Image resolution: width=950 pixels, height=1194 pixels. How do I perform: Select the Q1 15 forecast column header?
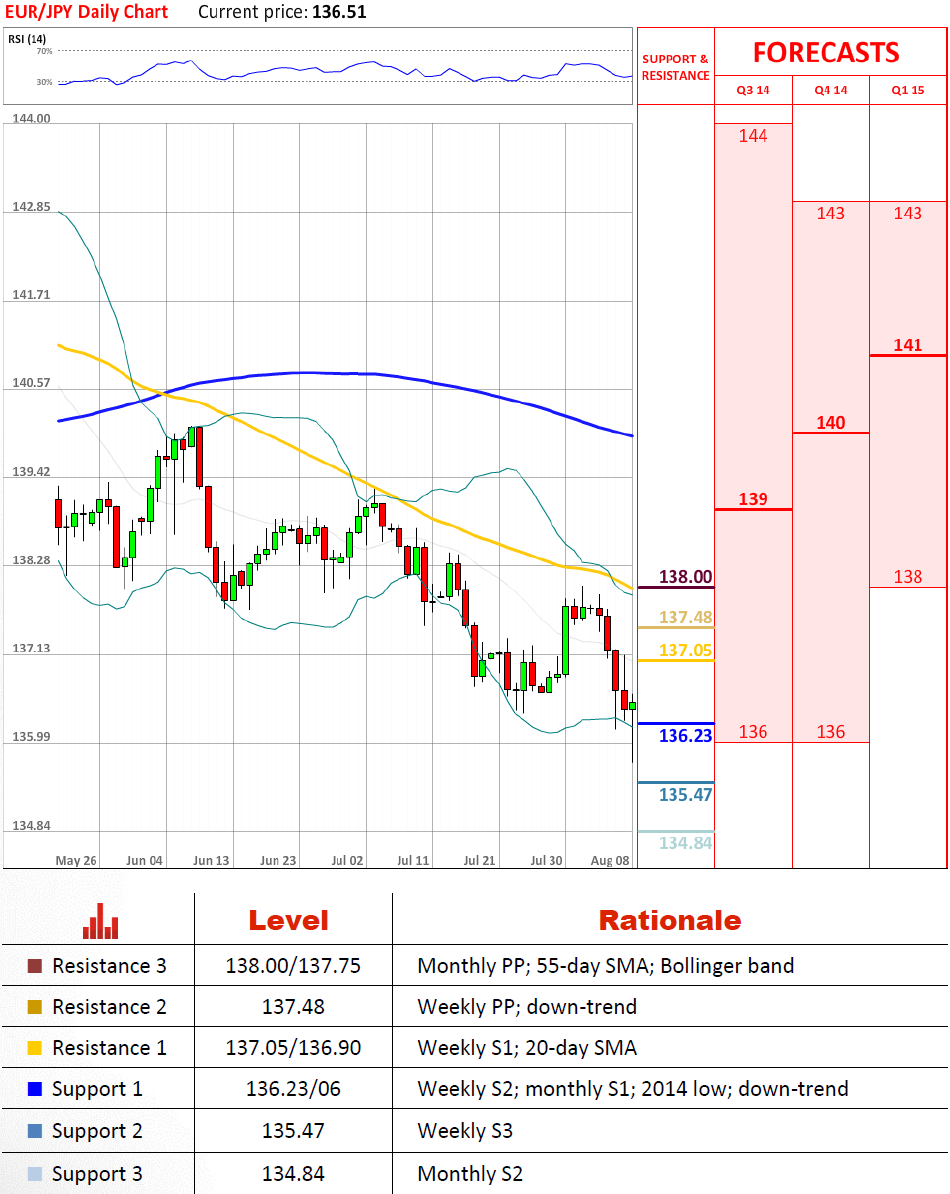(x=907, y=90)
